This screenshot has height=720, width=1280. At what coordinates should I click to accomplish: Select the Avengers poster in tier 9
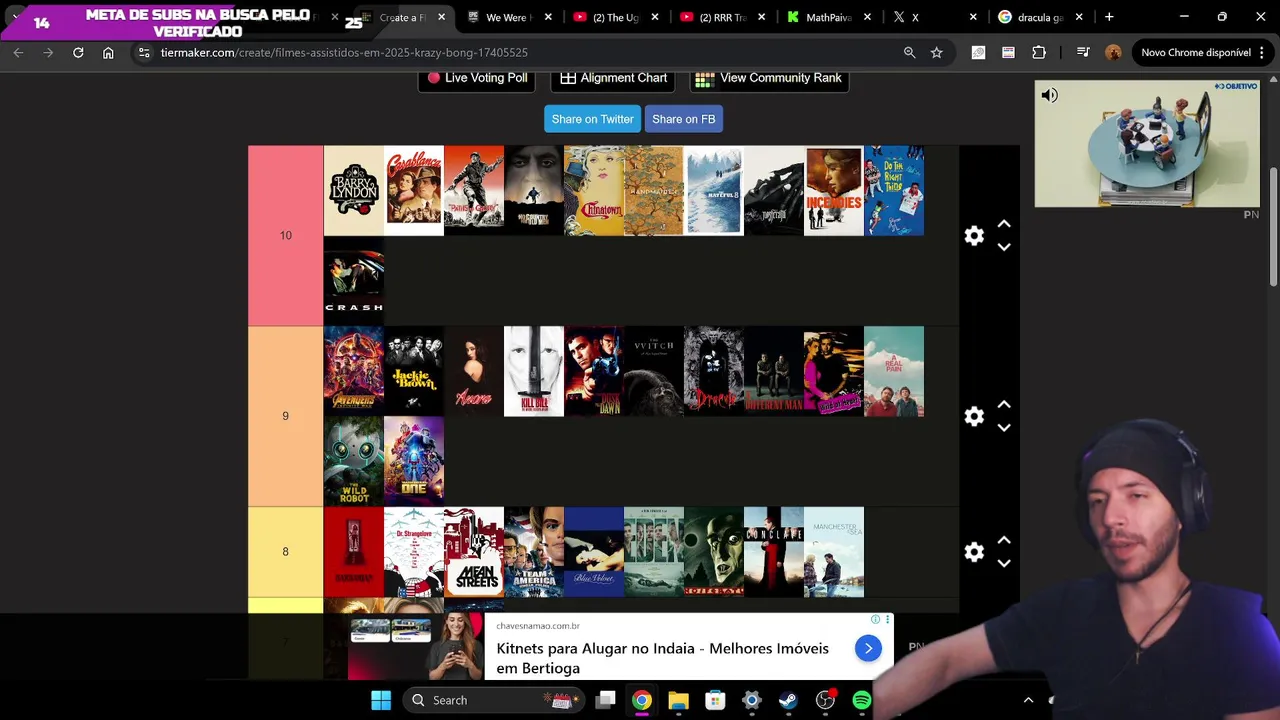coord(354,371)
